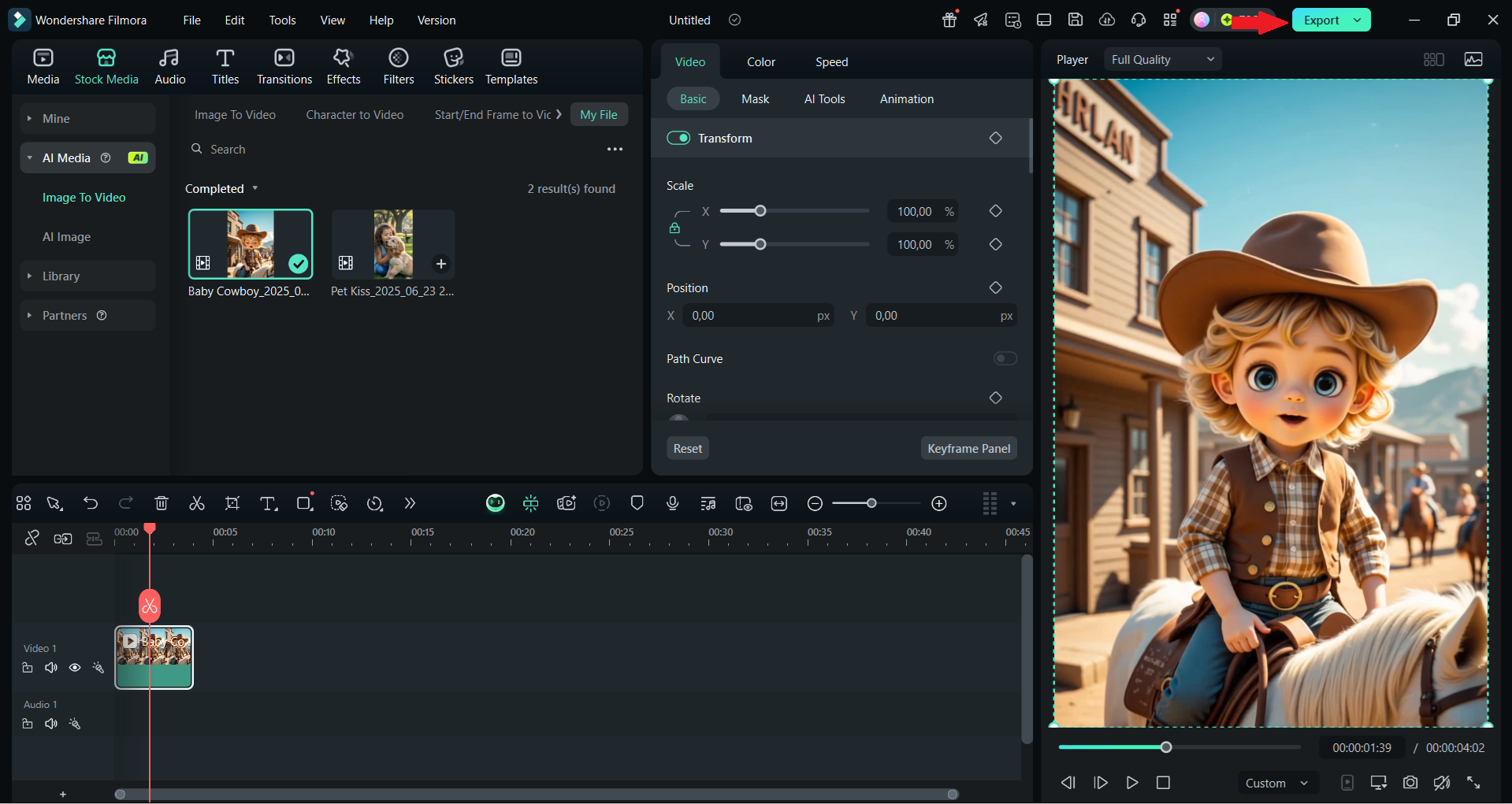1512x804 pixels.
Task: Open the Templates panel
Action: tap(511, 67)
